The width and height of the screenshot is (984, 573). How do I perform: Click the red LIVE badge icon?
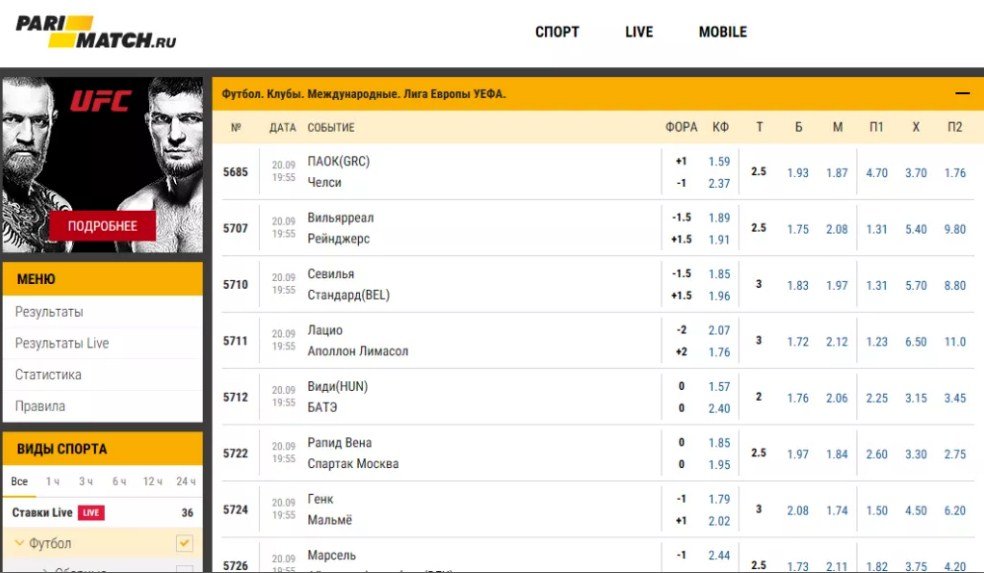91,513
